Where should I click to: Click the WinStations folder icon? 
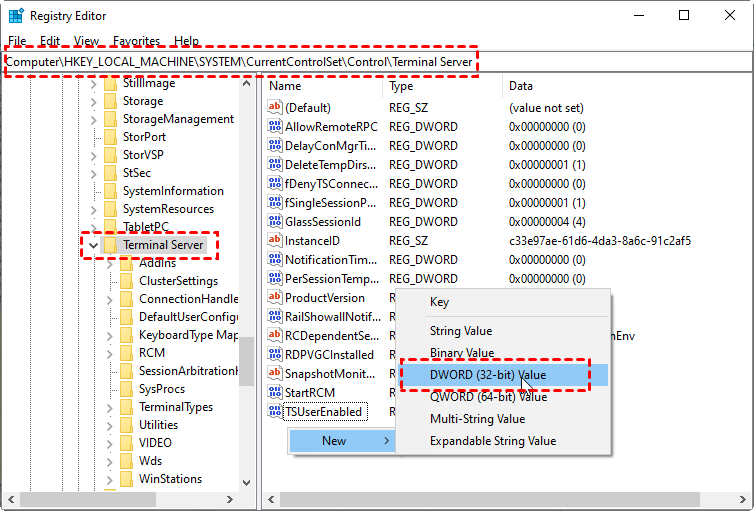(x=126, y=479)
